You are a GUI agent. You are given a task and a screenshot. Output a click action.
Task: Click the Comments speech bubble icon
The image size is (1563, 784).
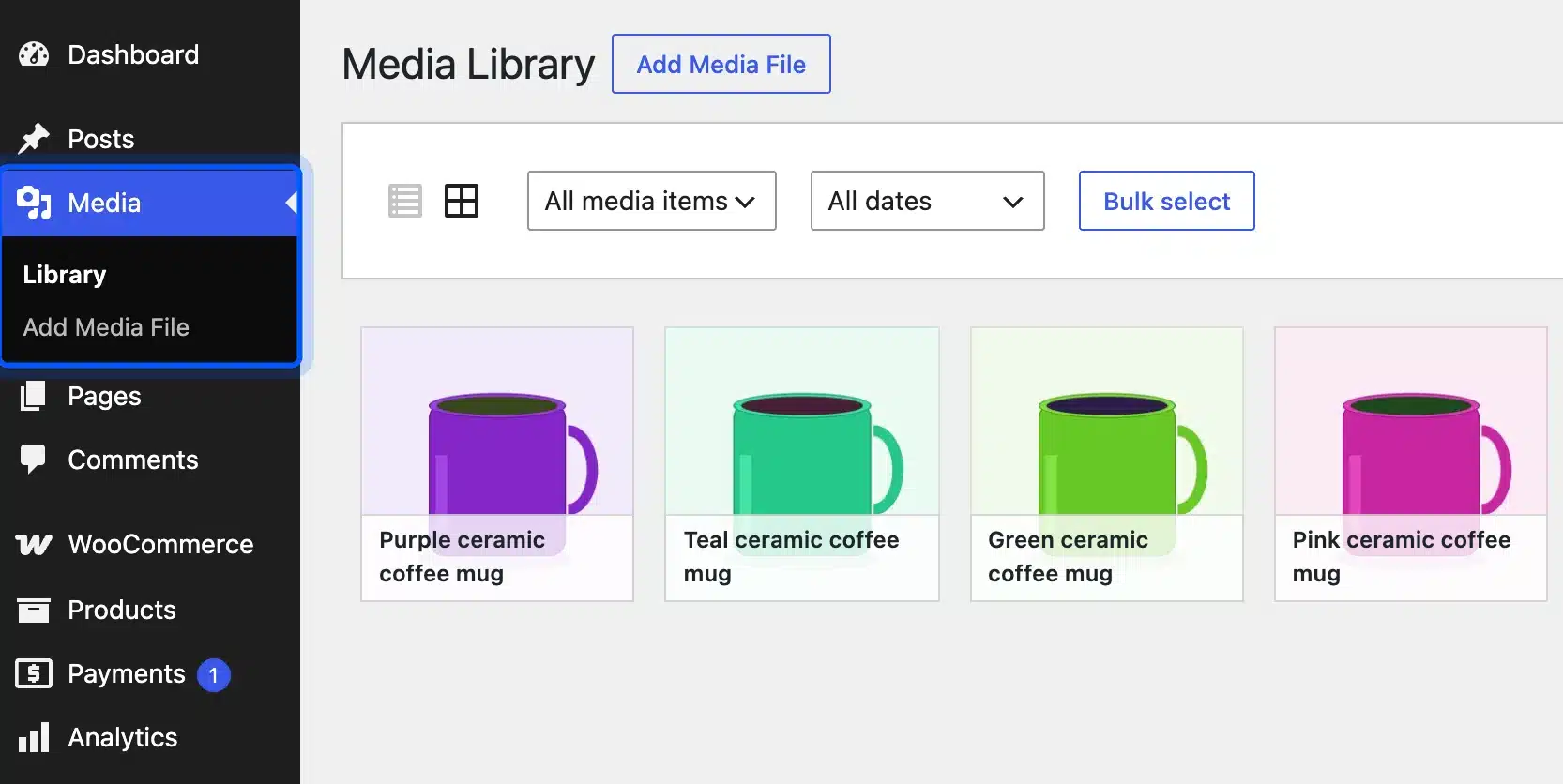[x=33, y=460]
